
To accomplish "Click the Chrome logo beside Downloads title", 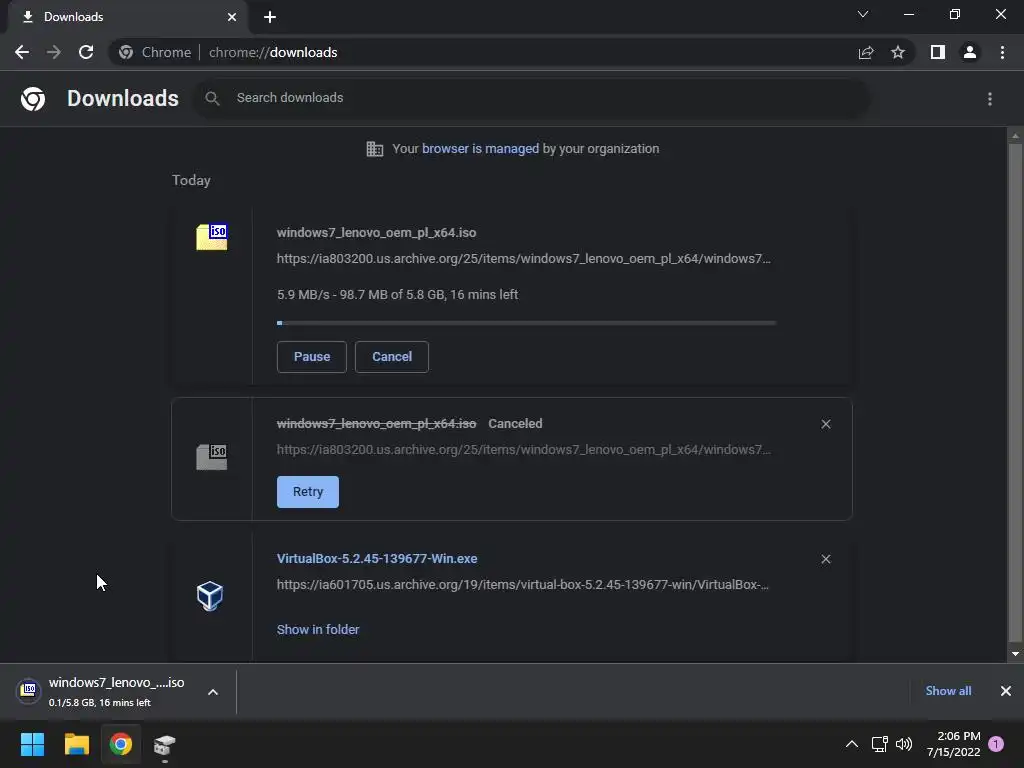I will (x=33, y=99).
